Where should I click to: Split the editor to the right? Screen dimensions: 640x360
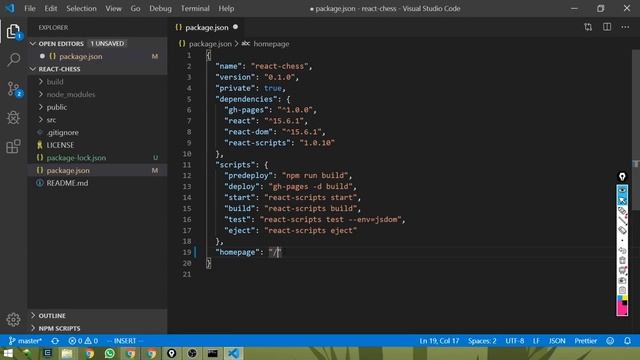tap(607, 27)
